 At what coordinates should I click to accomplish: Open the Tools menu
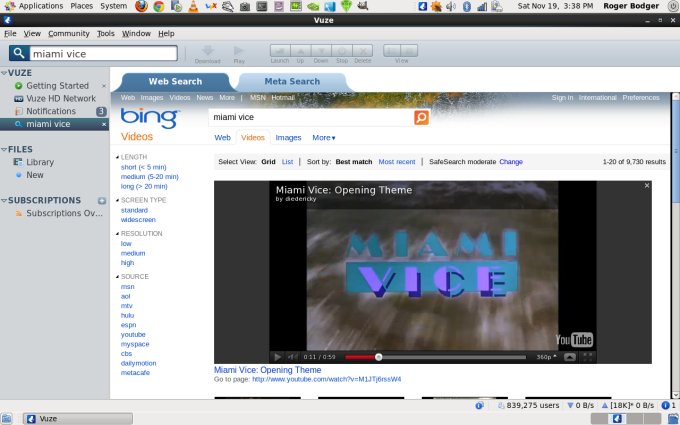pos(105,33)
